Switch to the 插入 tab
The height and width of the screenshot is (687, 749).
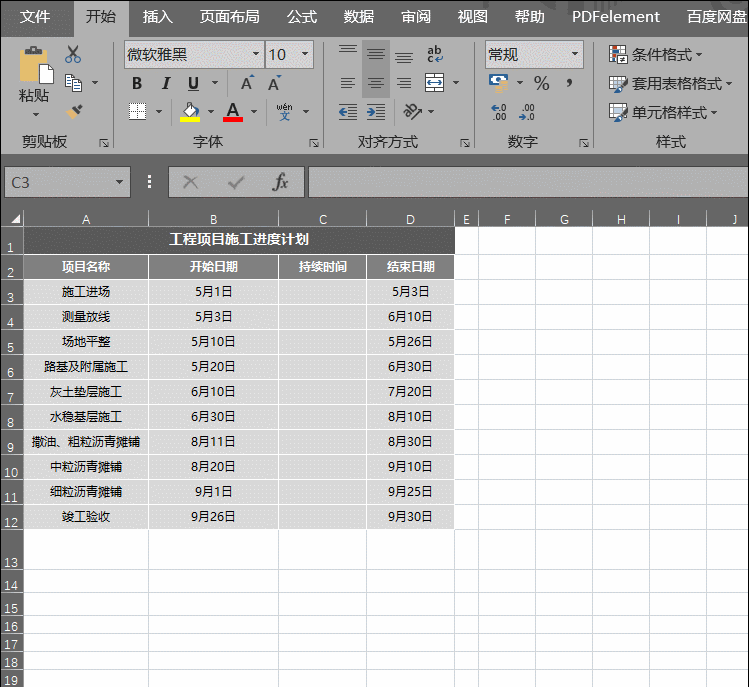pos(157,17)
